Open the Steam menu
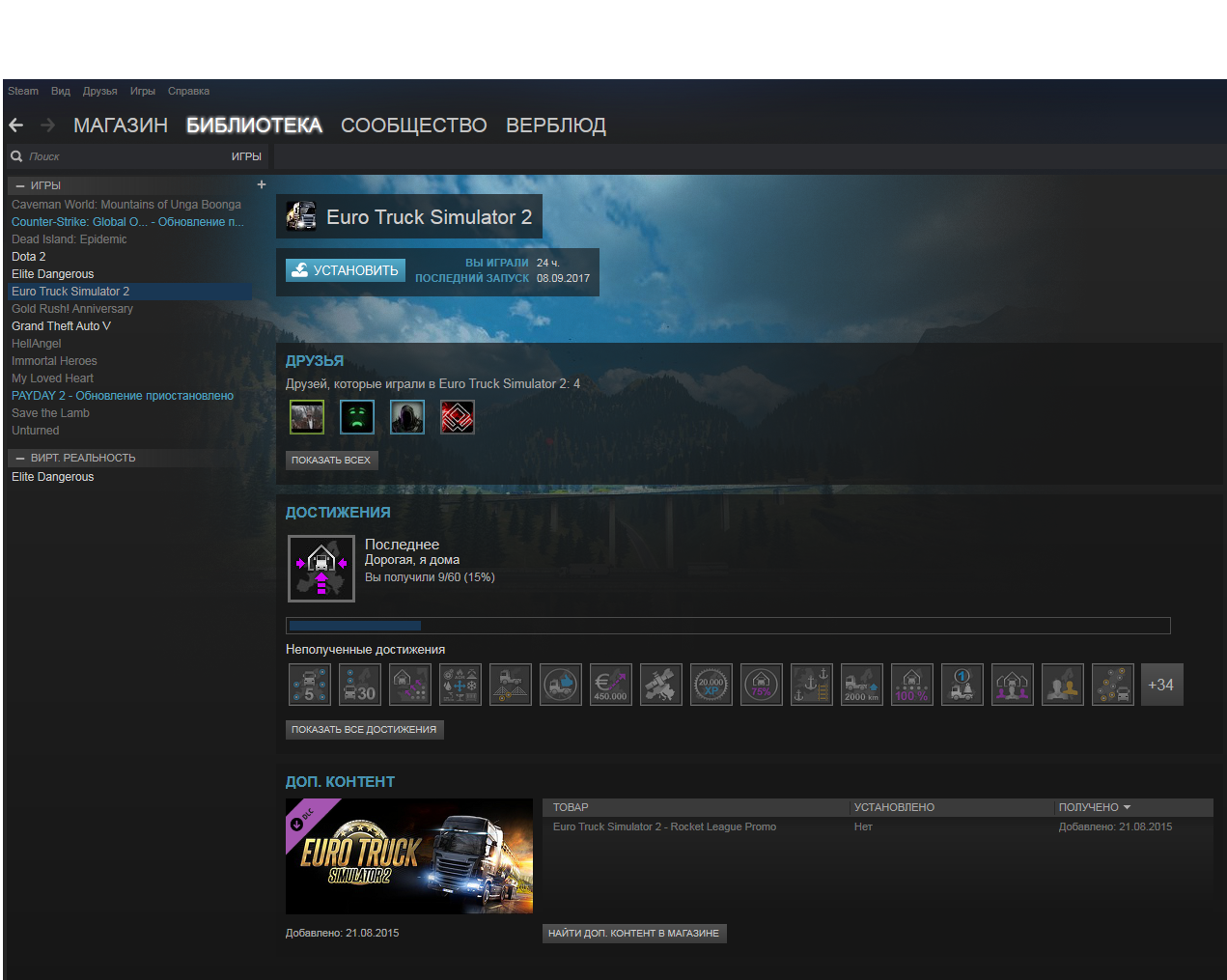 23,91
